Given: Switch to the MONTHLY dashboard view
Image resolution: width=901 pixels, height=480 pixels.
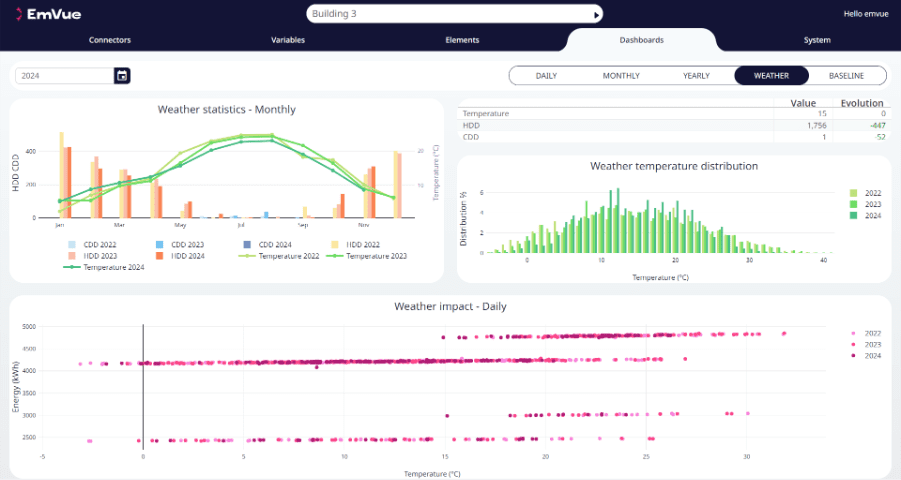Looking at the screenshot, I should [x=621, y=76].
